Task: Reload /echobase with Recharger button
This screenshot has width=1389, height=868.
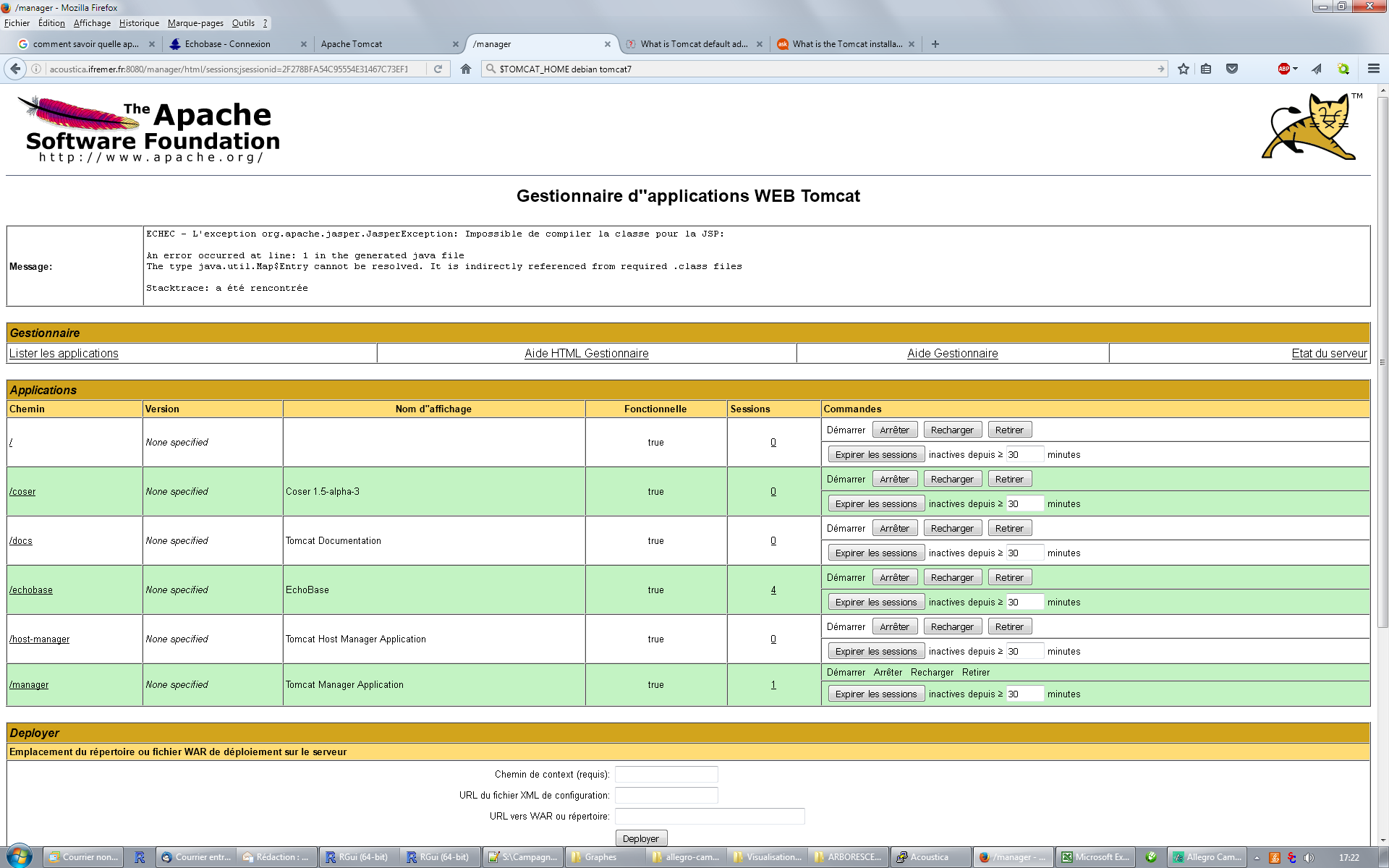Action: [953, 577]
